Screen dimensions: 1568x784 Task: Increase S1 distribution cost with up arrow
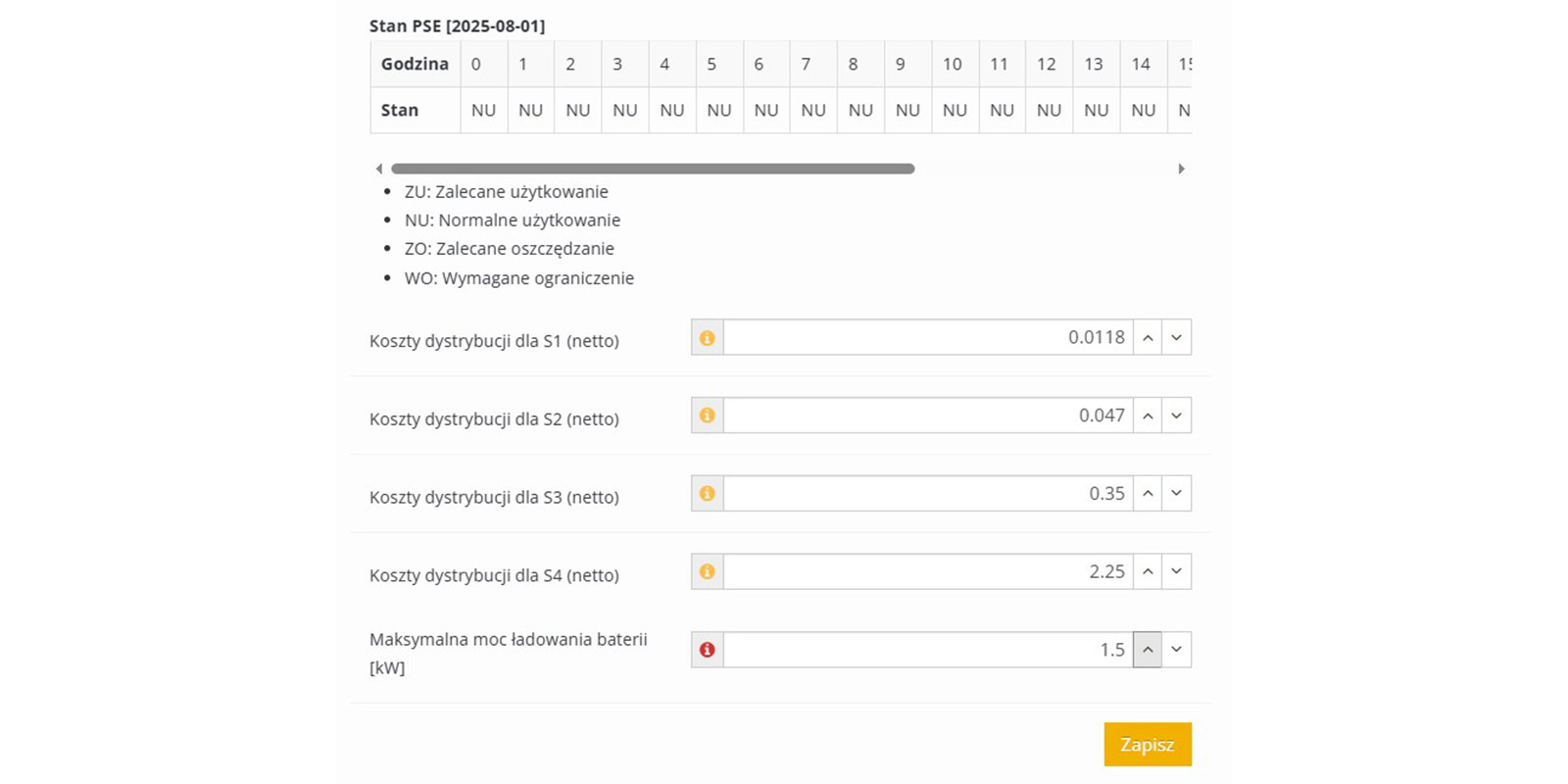pos(1148,338)
